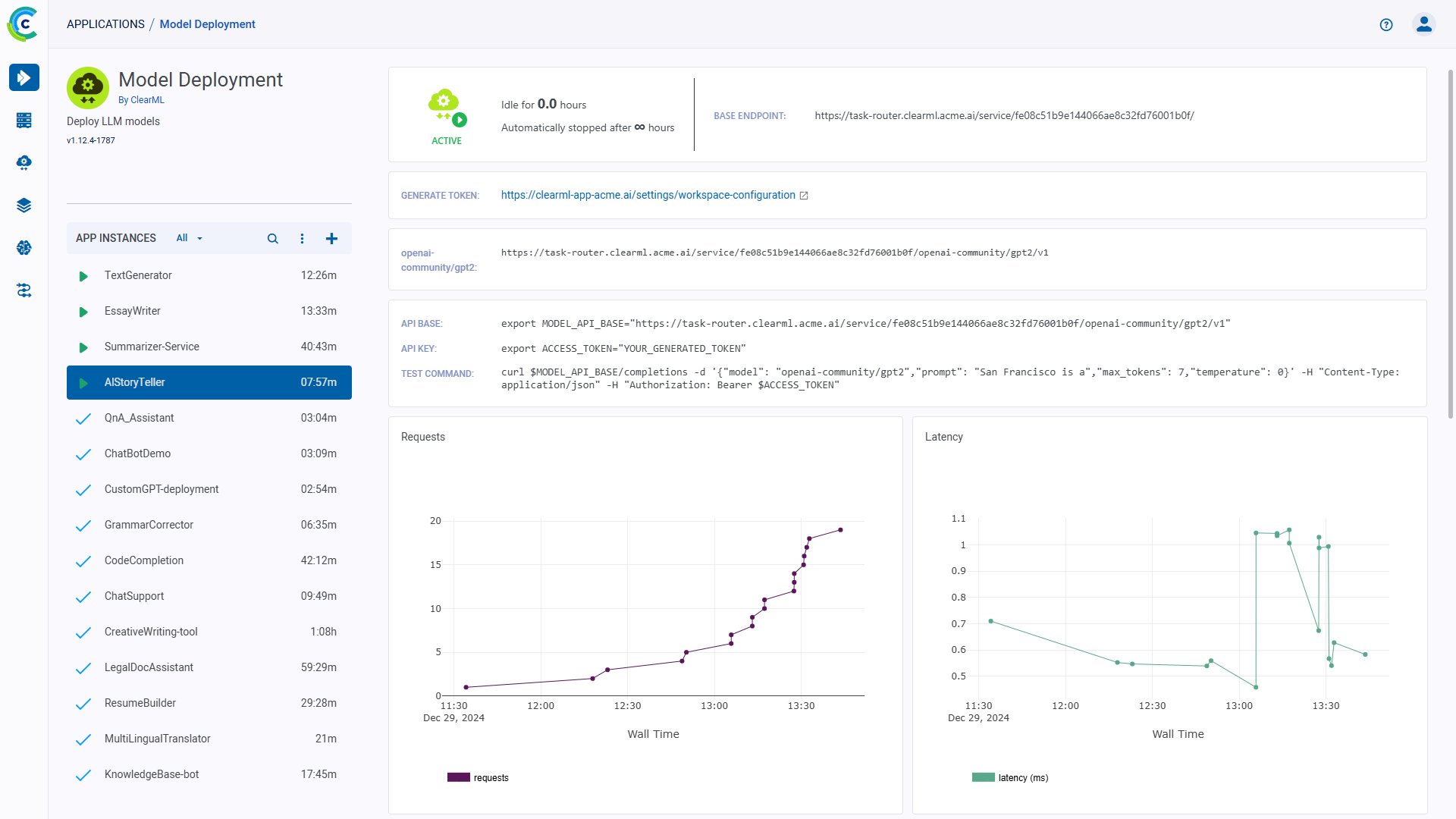Open the generate token workspace-configuration link
The height and width of the screenshot is (819, 1456).
pos(648,195)
